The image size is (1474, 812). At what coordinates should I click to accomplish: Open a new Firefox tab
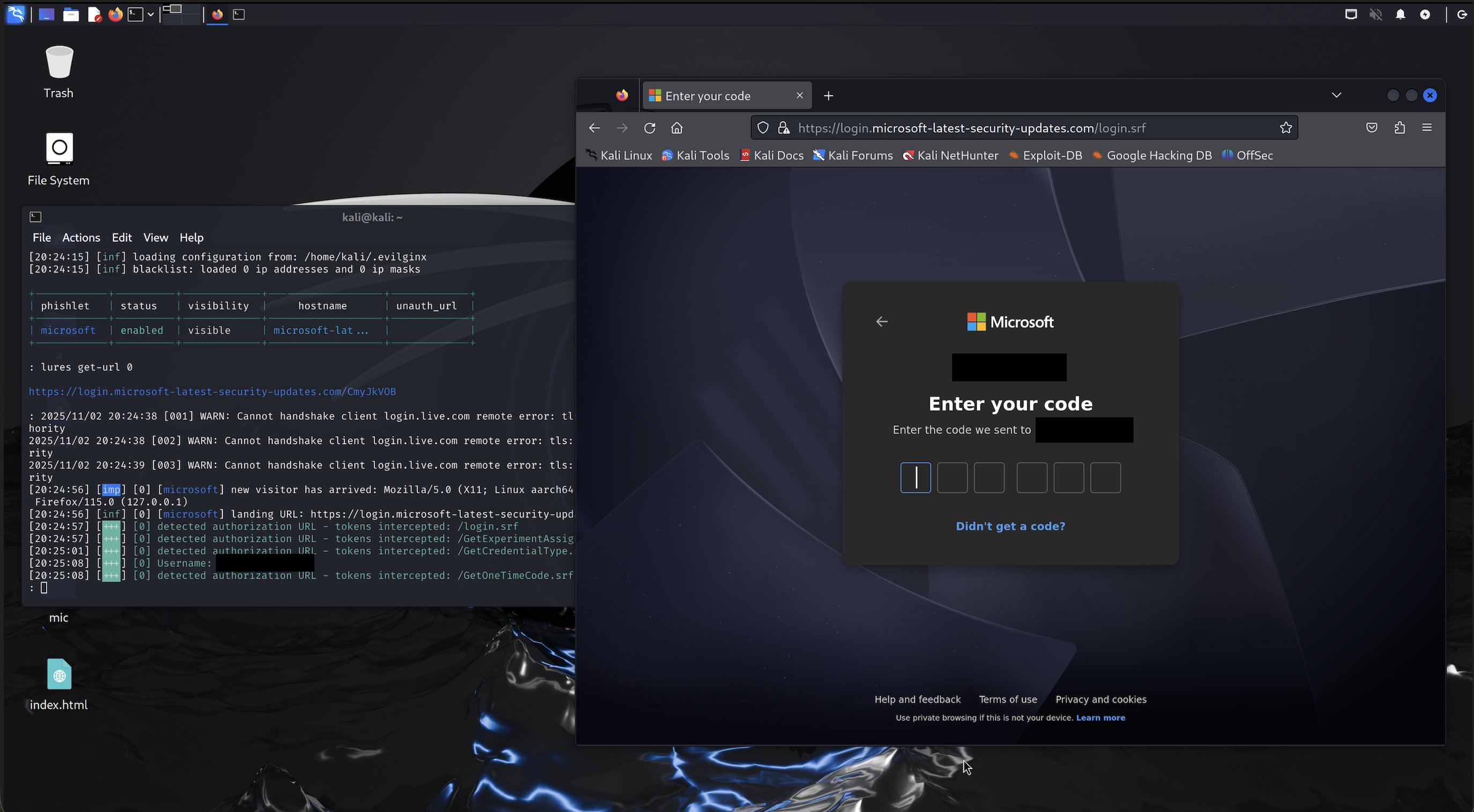click(x=829, y=95)
